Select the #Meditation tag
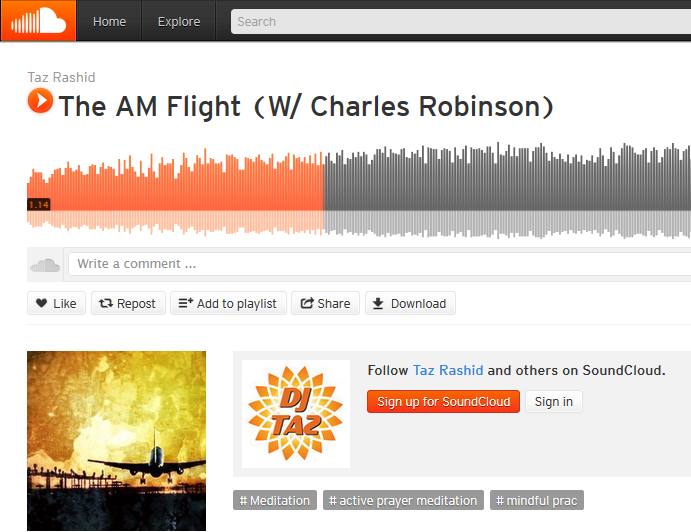The width and height of the screenshot is (691, 532). [275, 500]
